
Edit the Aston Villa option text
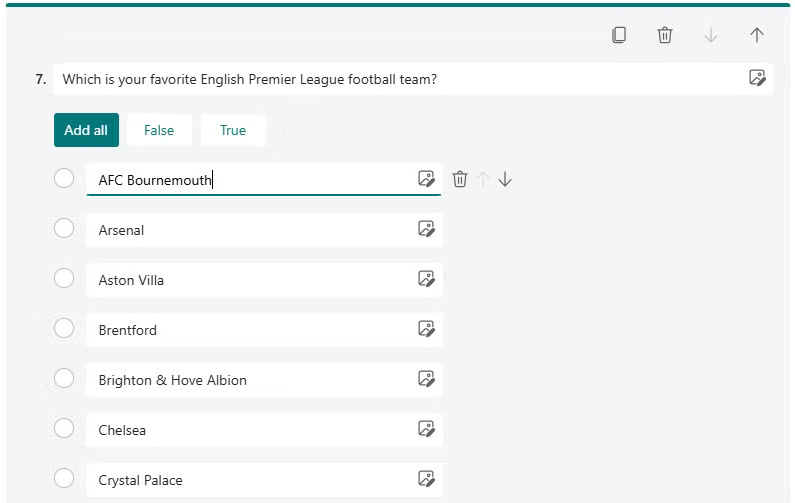pyautogui.click(x=250, y=280)
